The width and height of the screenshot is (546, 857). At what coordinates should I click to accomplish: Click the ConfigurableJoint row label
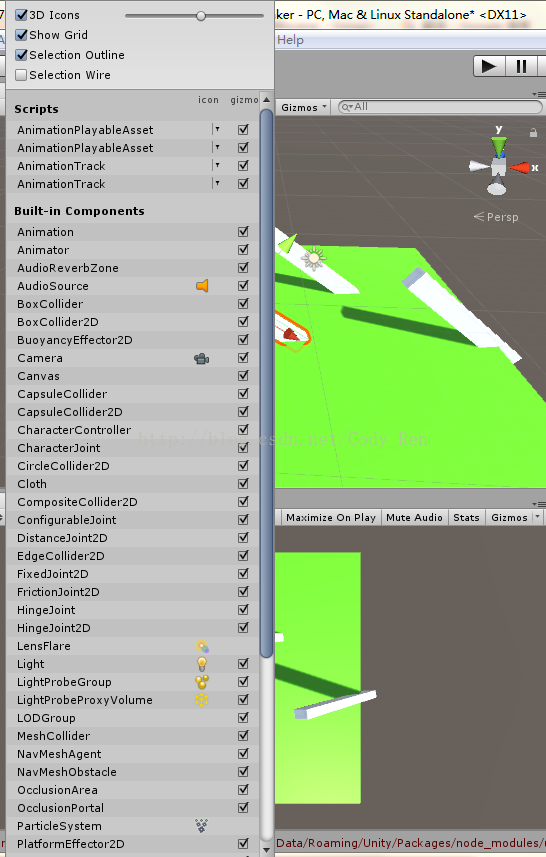(67, 520)
